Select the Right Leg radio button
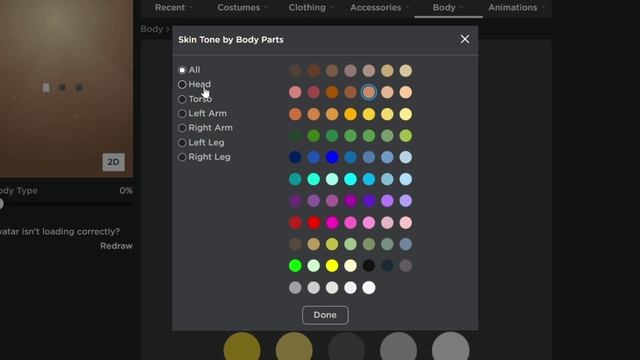The height and width of the screenshot is (360, 640). point(182,157)
